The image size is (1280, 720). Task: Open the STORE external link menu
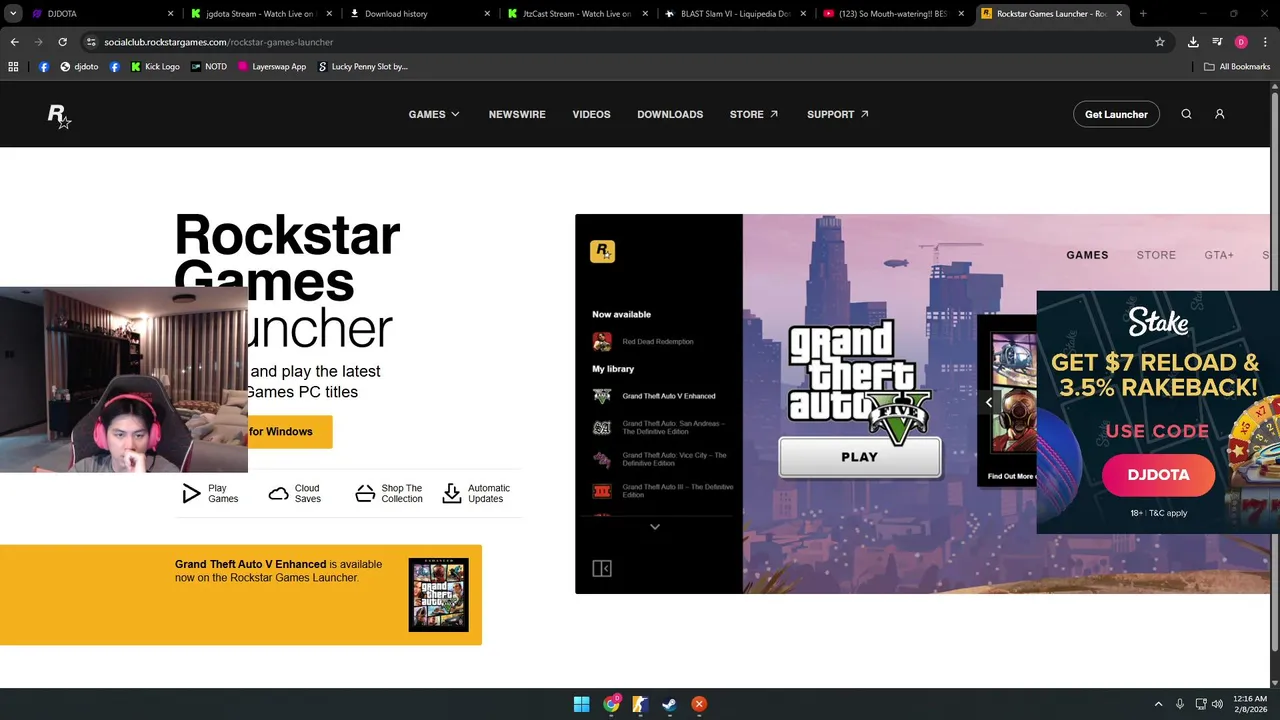point(754,114)
